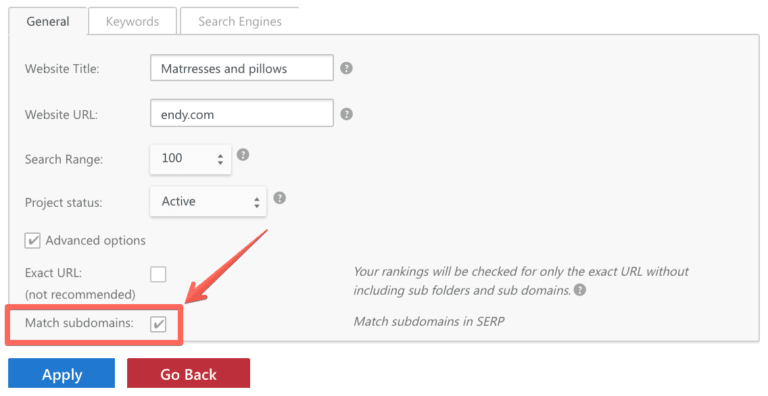This screenshot has height=396, width=768.
Task: Uncheck the Match subdomains checkbox
Action: click(158, 324)
